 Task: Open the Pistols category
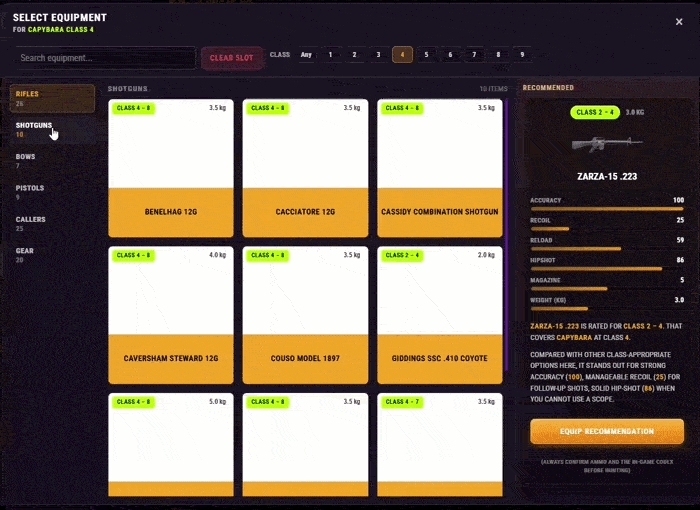pos(52,192)
